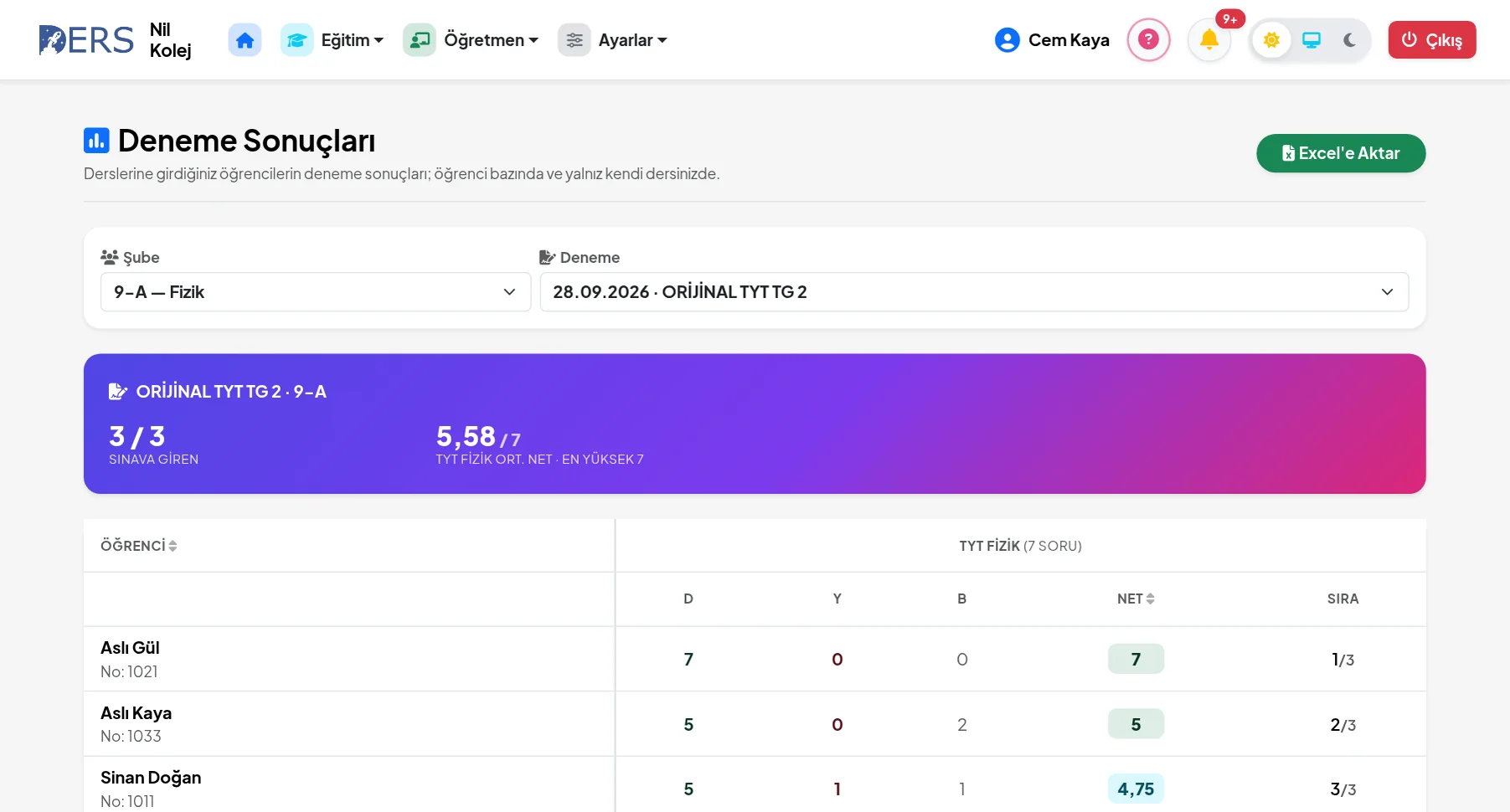This screenshot has height=812, width=1510.
Task: Click the SIRA column header
Action: click(1343, 599)
